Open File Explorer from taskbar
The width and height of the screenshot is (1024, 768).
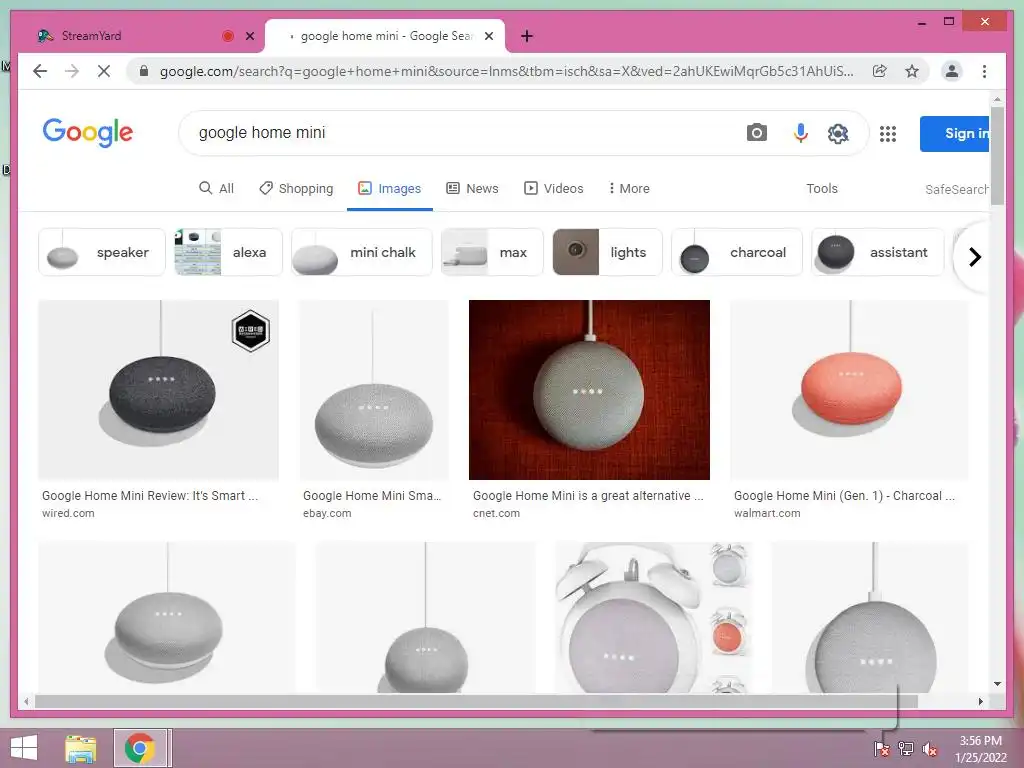[x=81, y=748]
